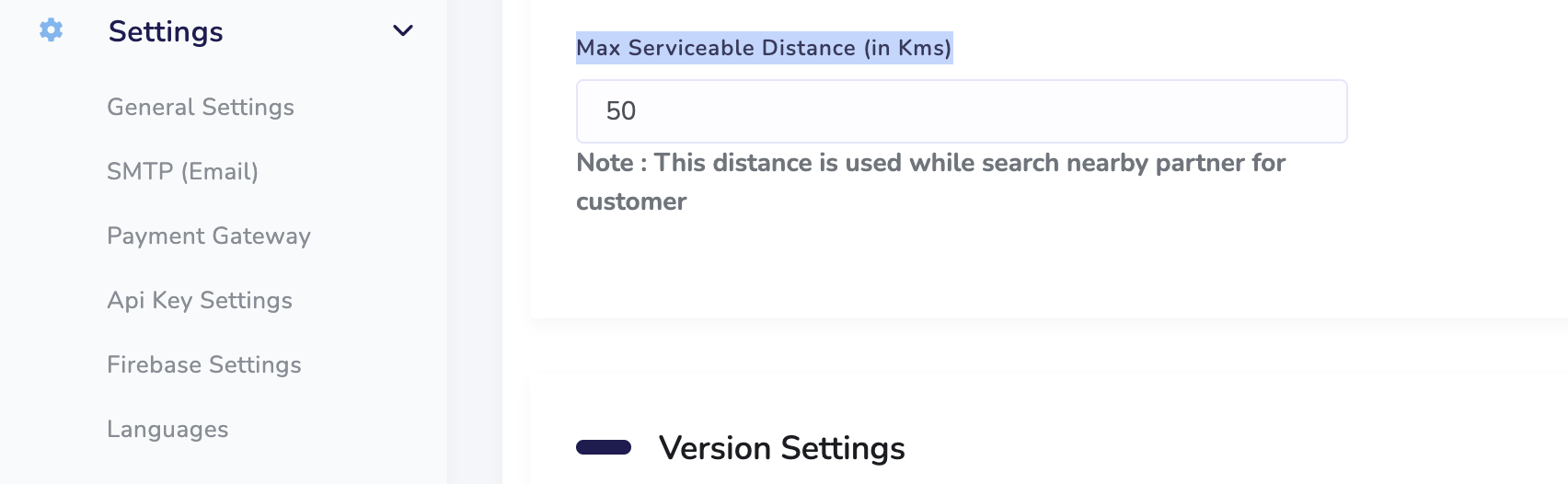Go to Payment Gateway settings
This screenshot has height=484, width=1568.
coord(209,236)
